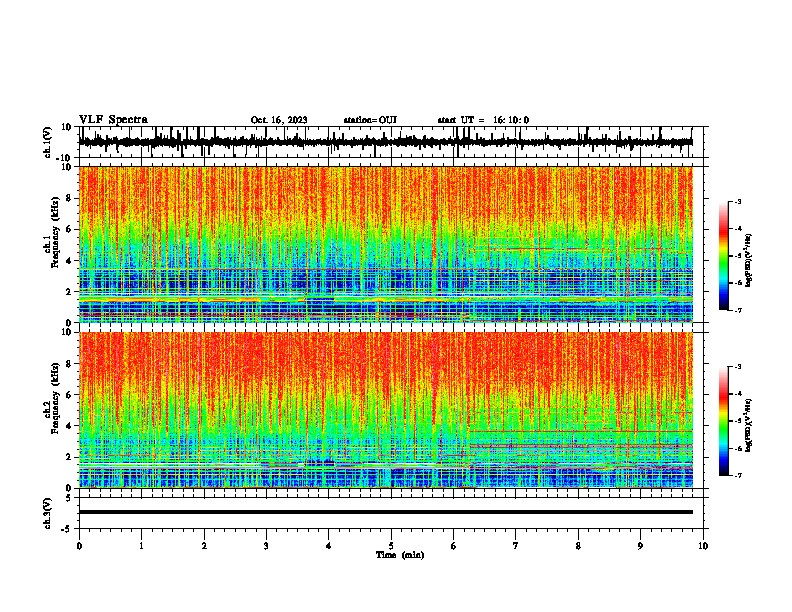Click the ch.1 color bar "-7" label

738,310
